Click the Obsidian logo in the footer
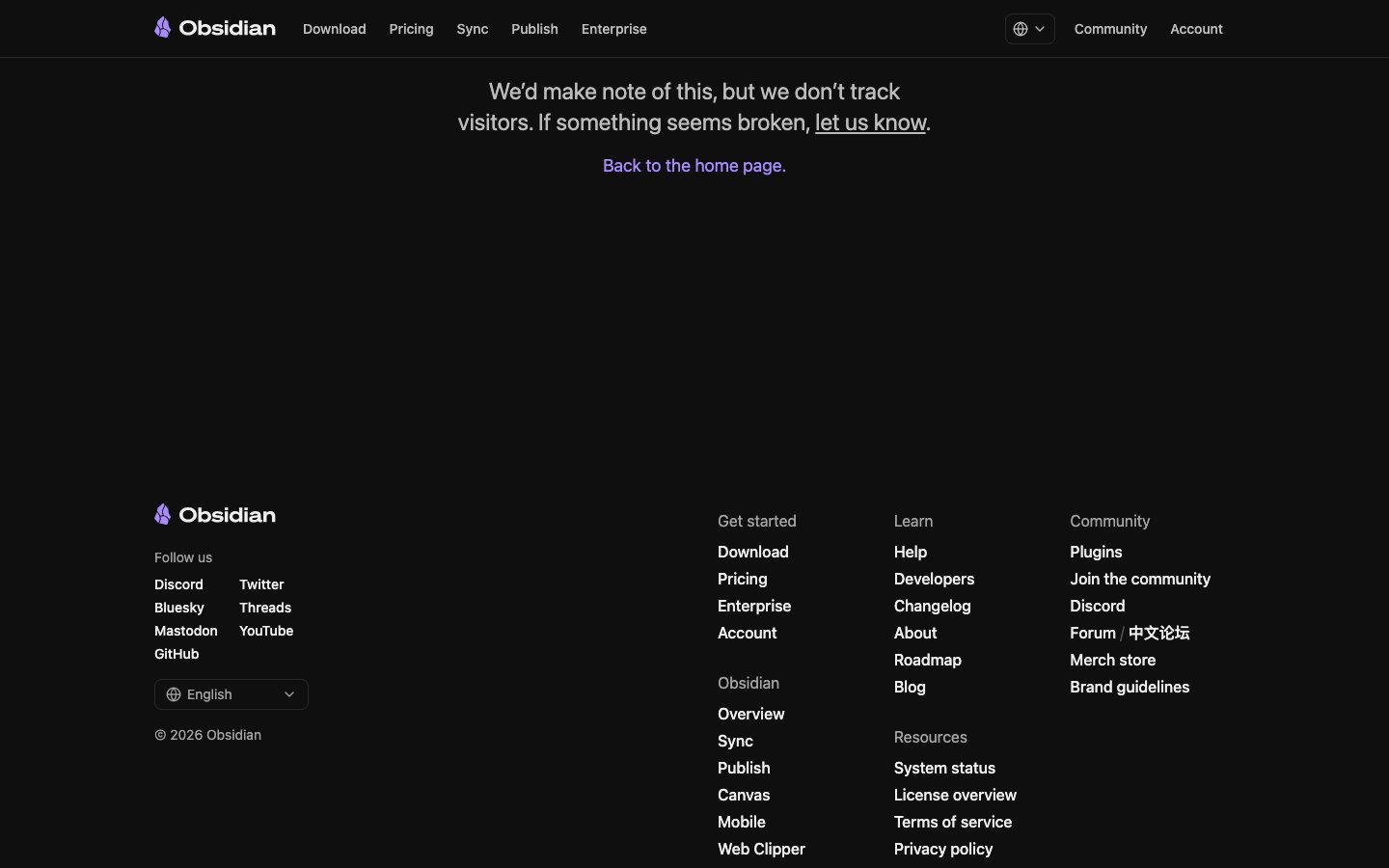Screen dimensions: 1389x868 pos(214,515)
